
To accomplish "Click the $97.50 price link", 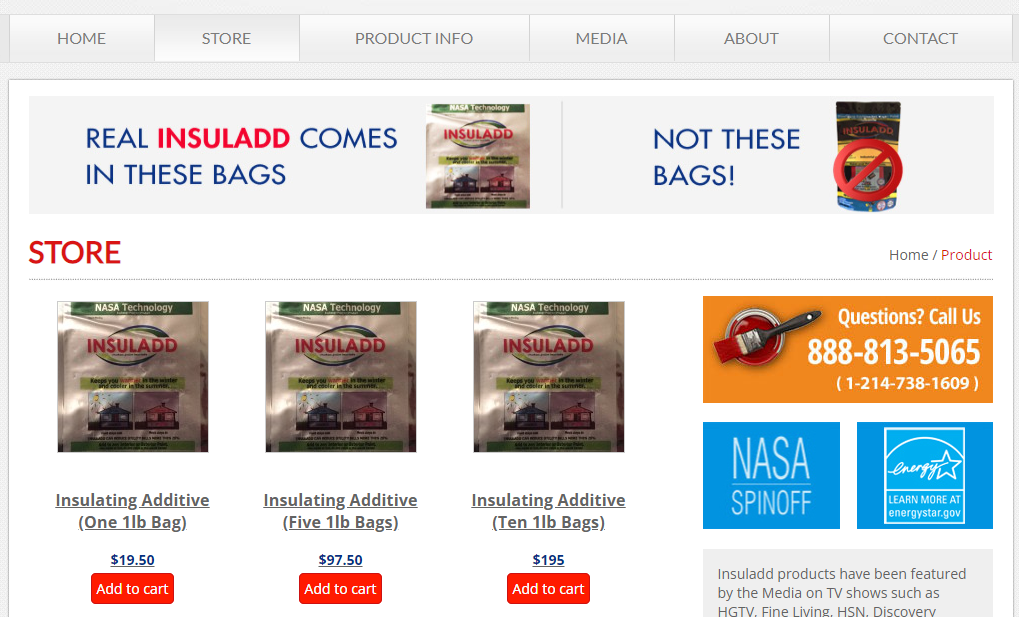I will 341,560.
